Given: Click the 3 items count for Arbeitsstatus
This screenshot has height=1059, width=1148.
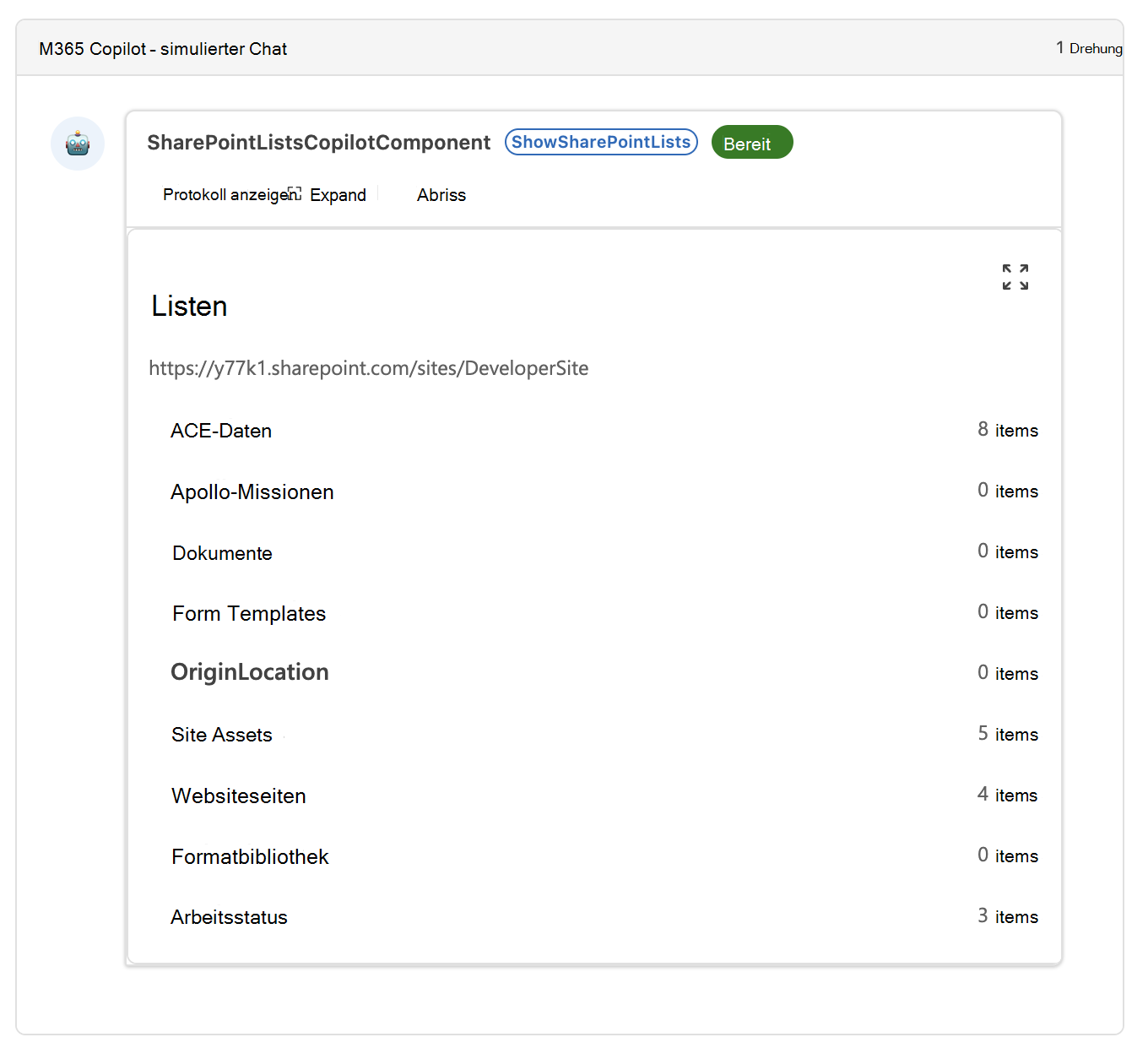Looking at the screenshot, I should click(1008, 916).
